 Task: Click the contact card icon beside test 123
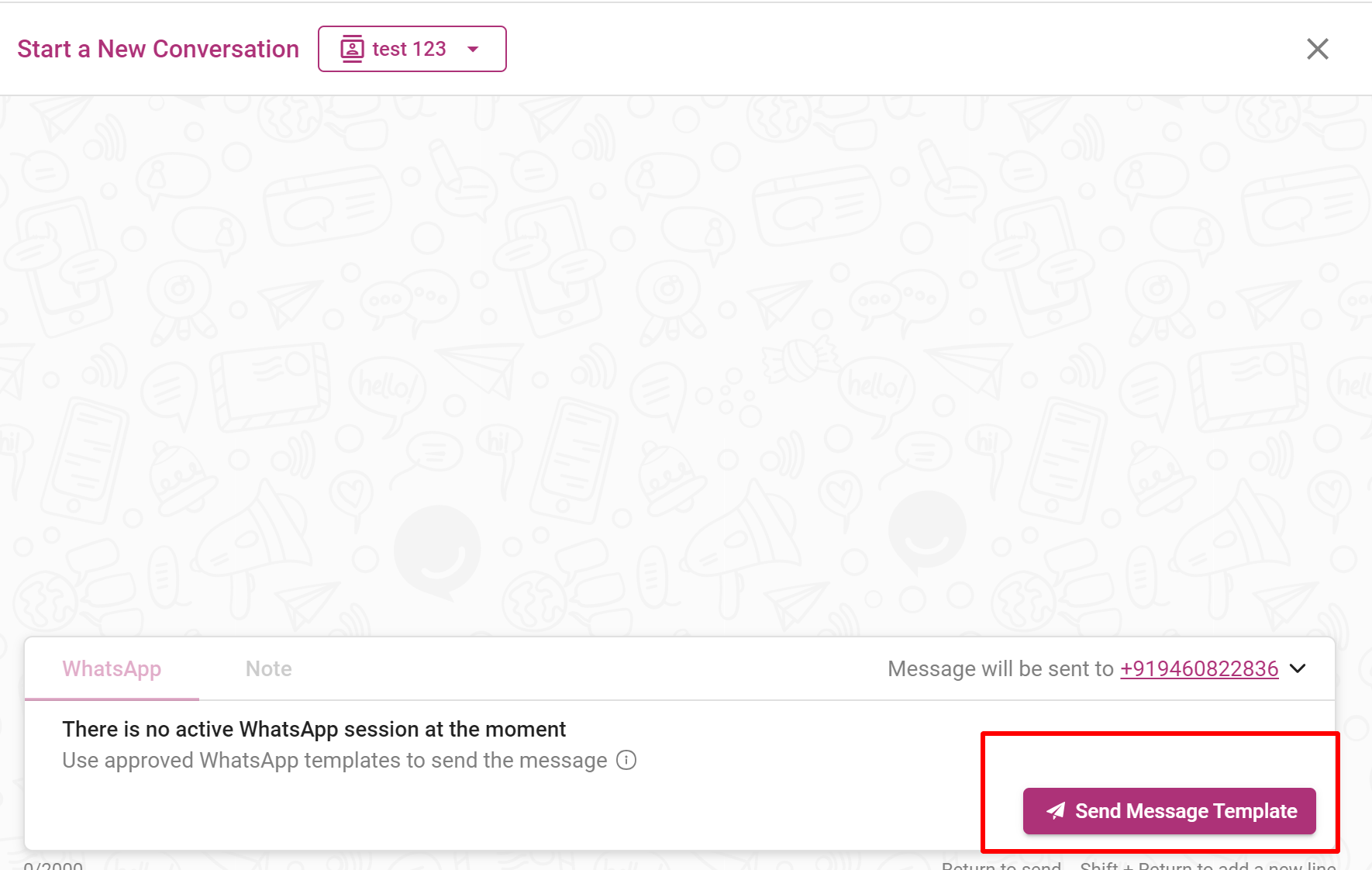tap(352, 49)
